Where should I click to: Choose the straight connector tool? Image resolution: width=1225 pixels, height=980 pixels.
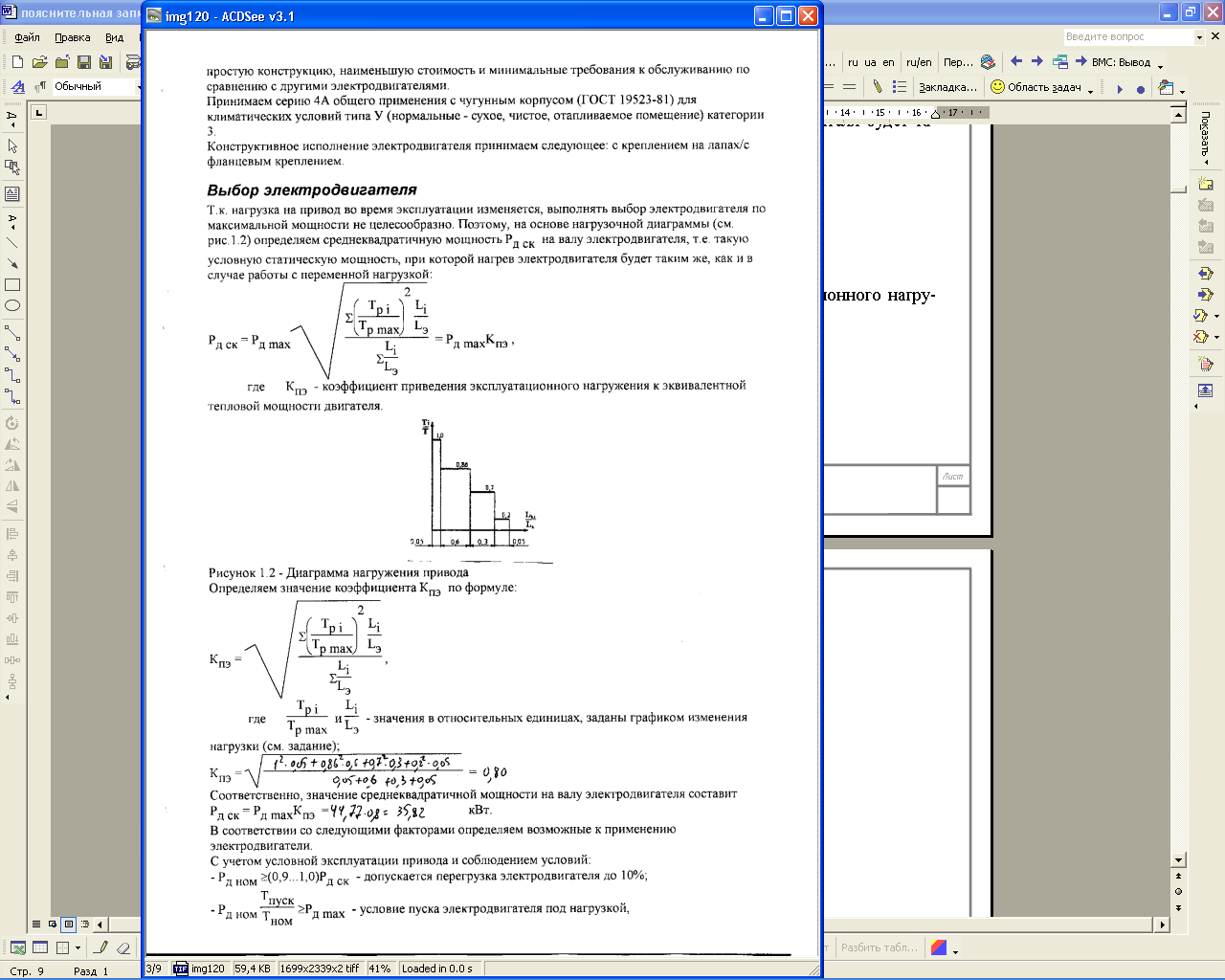pos(12,333)
